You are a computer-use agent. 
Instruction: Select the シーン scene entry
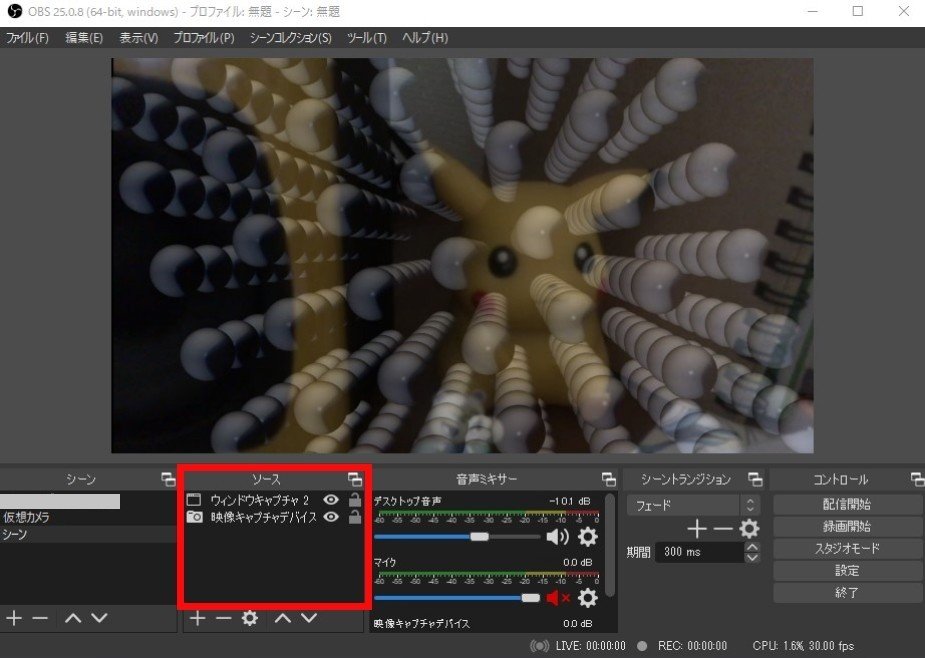click(88, 534)
